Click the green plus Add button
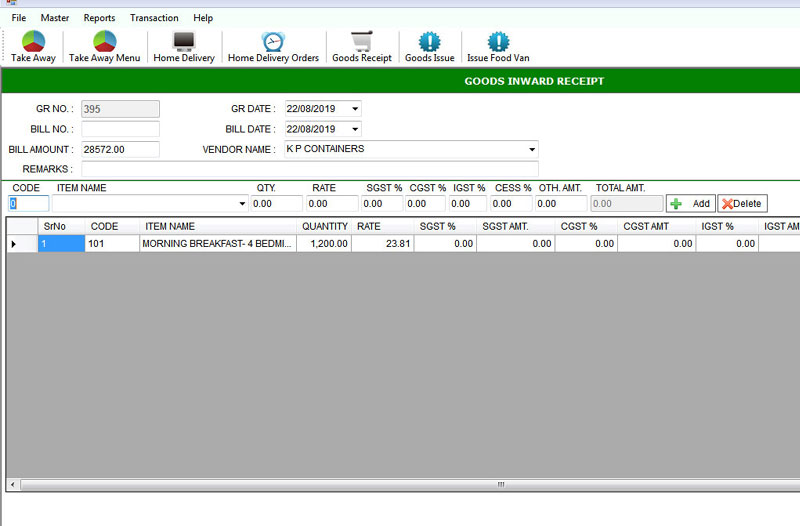Viewport: 800px width, 526px height. pos(690,203)
